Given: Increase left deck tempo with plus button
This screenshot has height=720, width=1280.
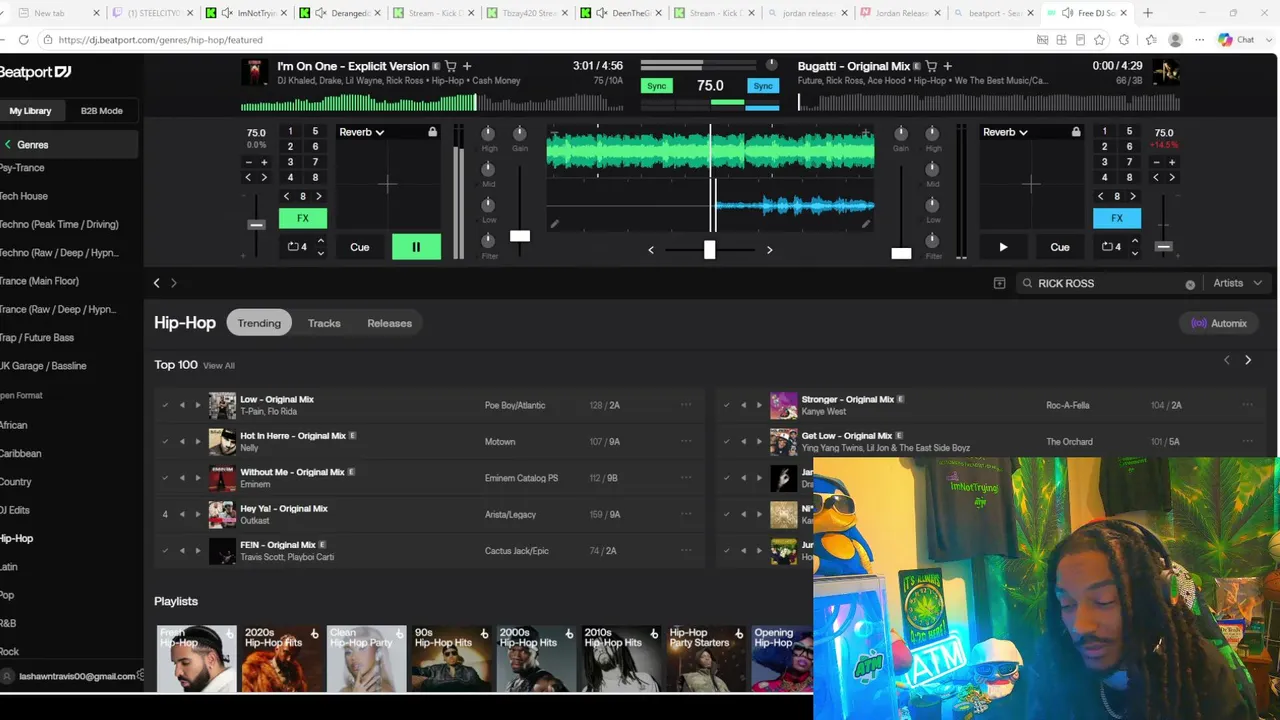Looking at the screenshot, I should [264, 162].
